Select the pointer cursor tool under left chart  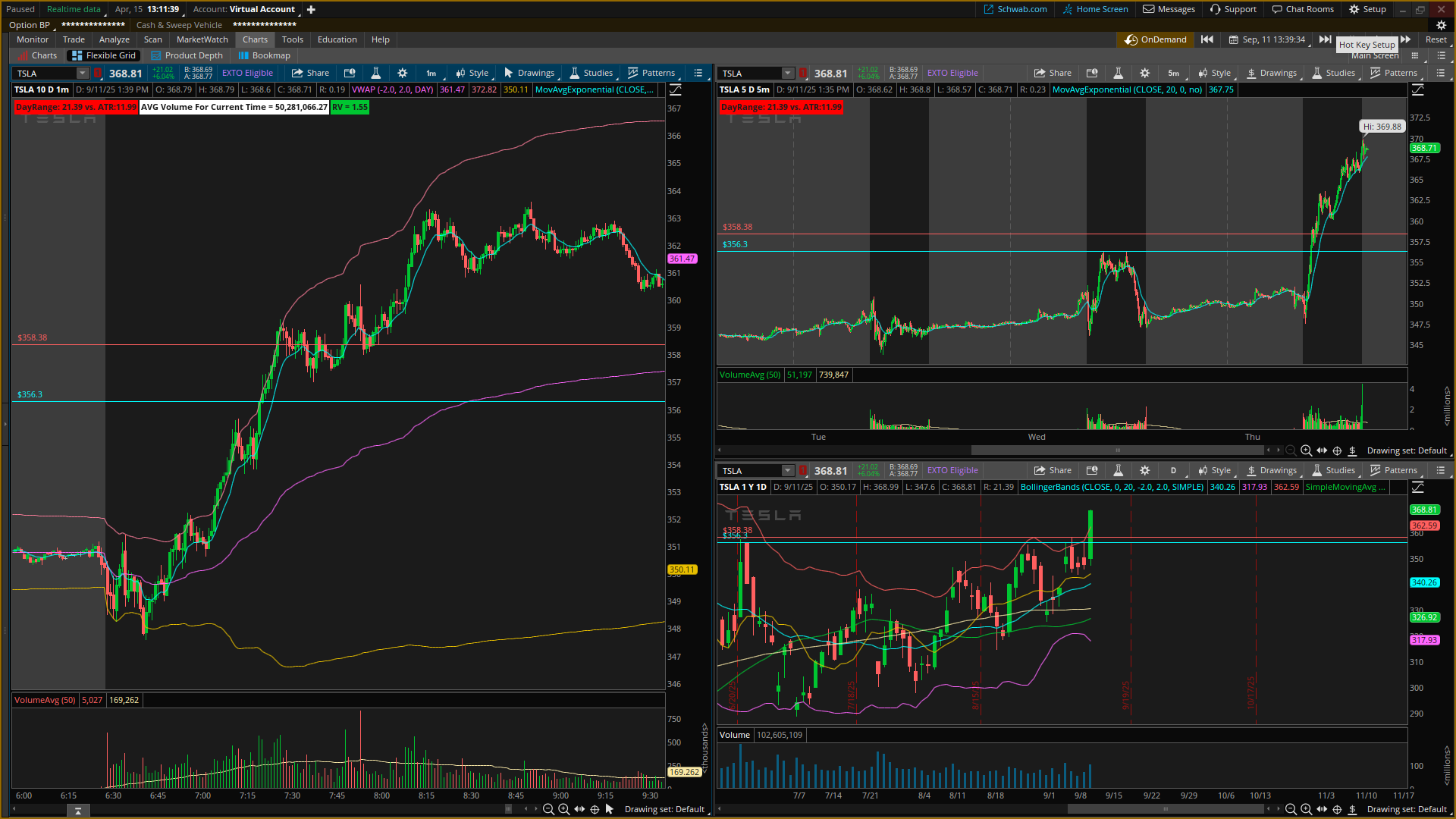pos(610,809)
